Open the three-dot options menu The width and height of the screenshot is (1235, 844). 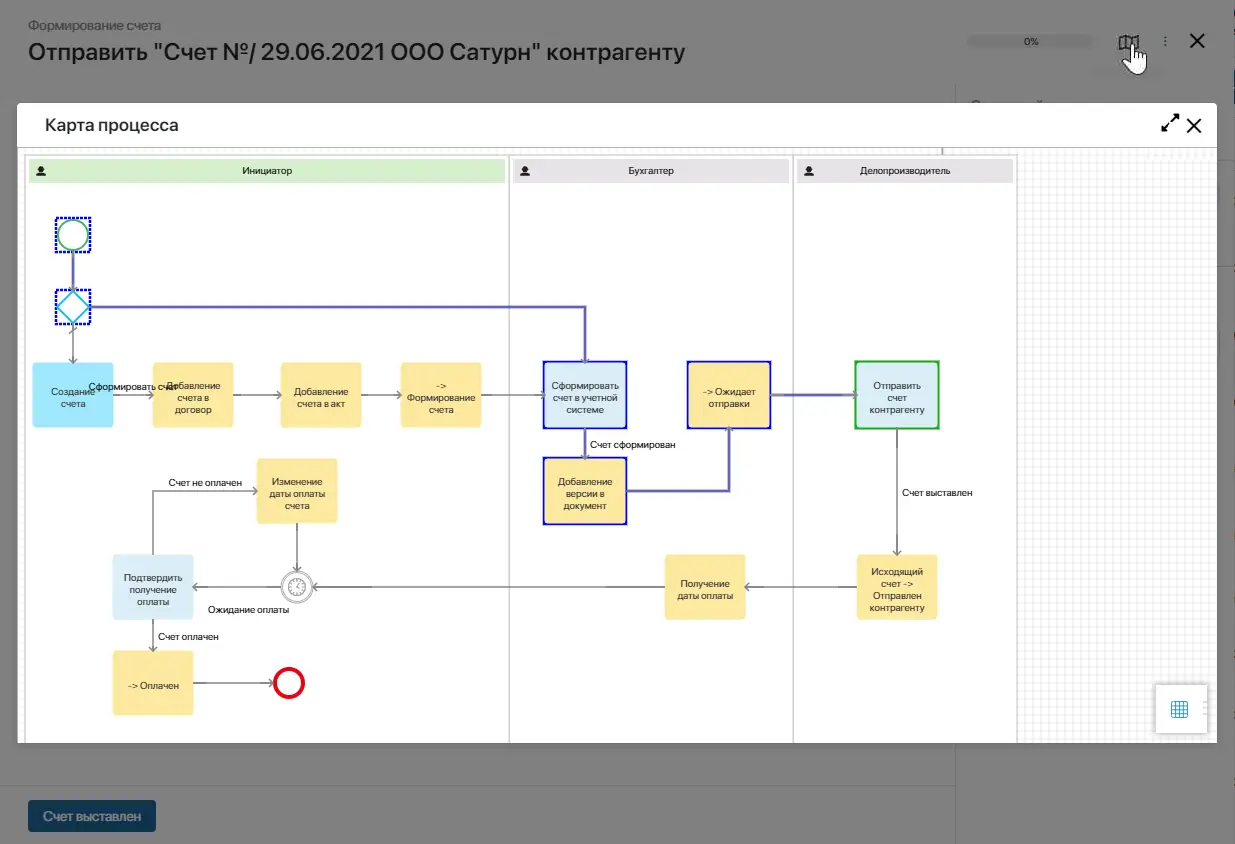point(1165,42)
